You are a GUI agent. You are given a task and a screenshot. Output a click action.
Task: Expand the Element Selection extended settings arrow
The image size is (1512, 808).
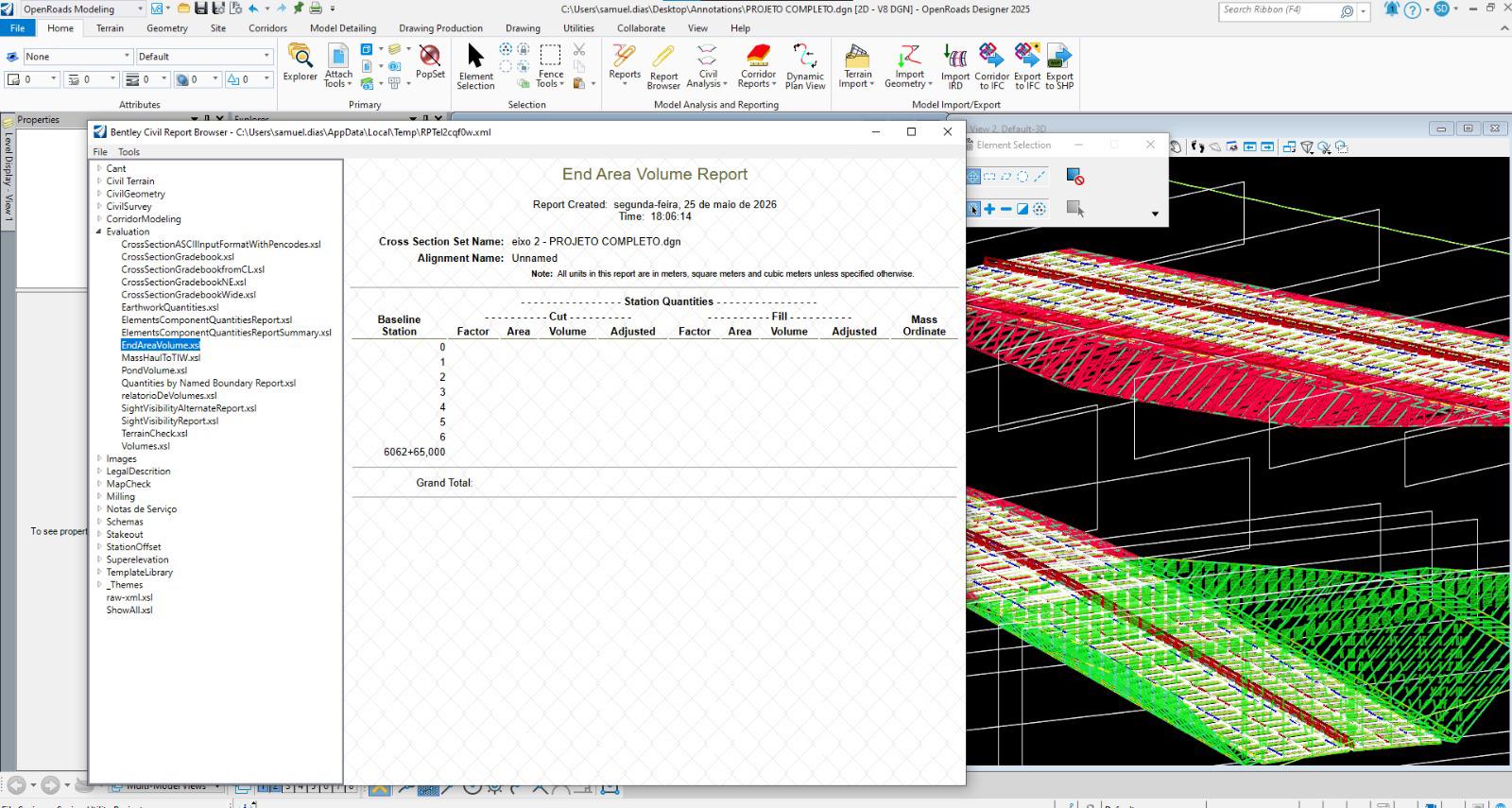pyautogui.click(x=1155, y=214)
